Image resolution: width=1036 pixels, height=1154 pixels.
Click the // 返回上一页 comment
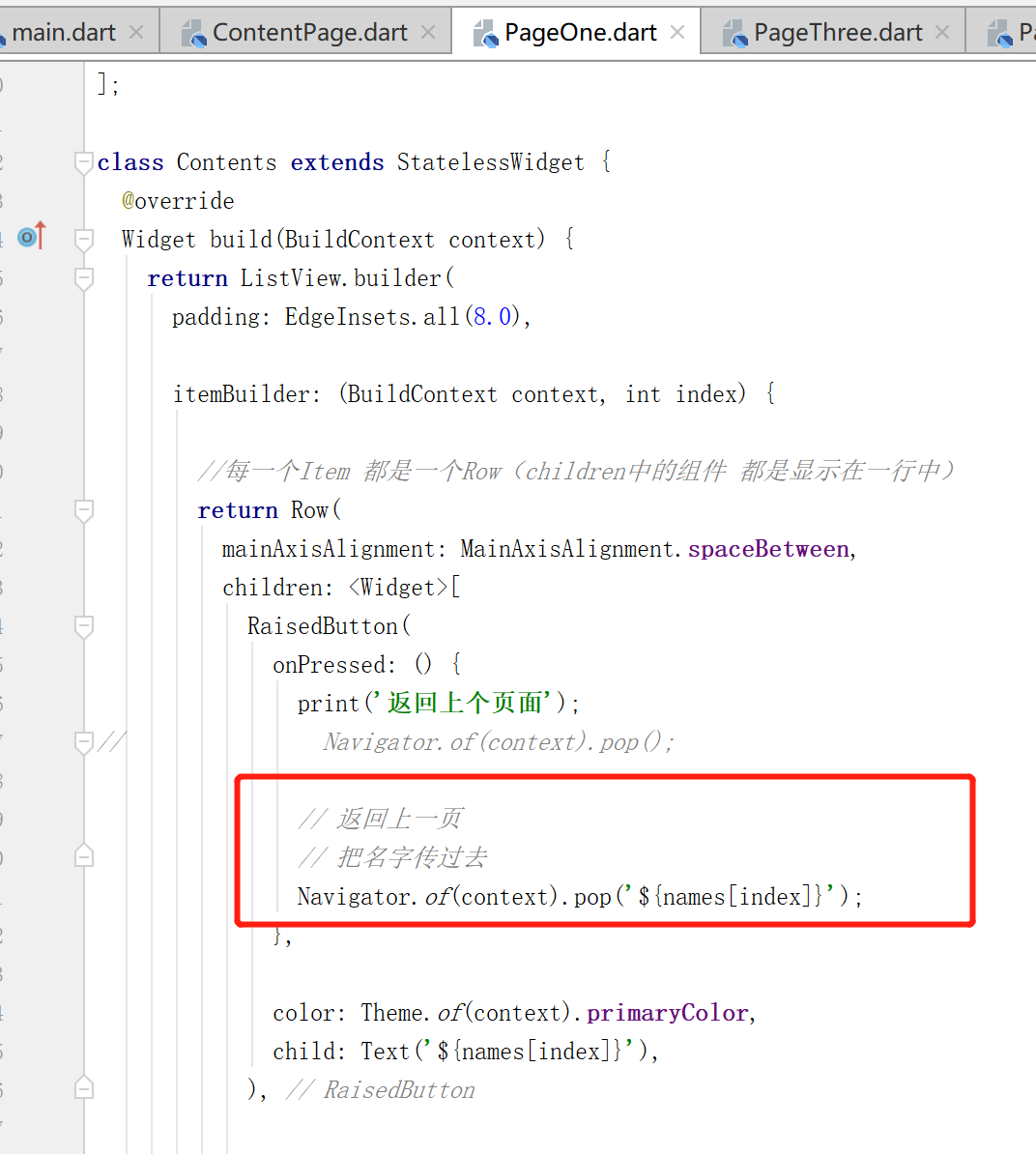tap(381, 819)
